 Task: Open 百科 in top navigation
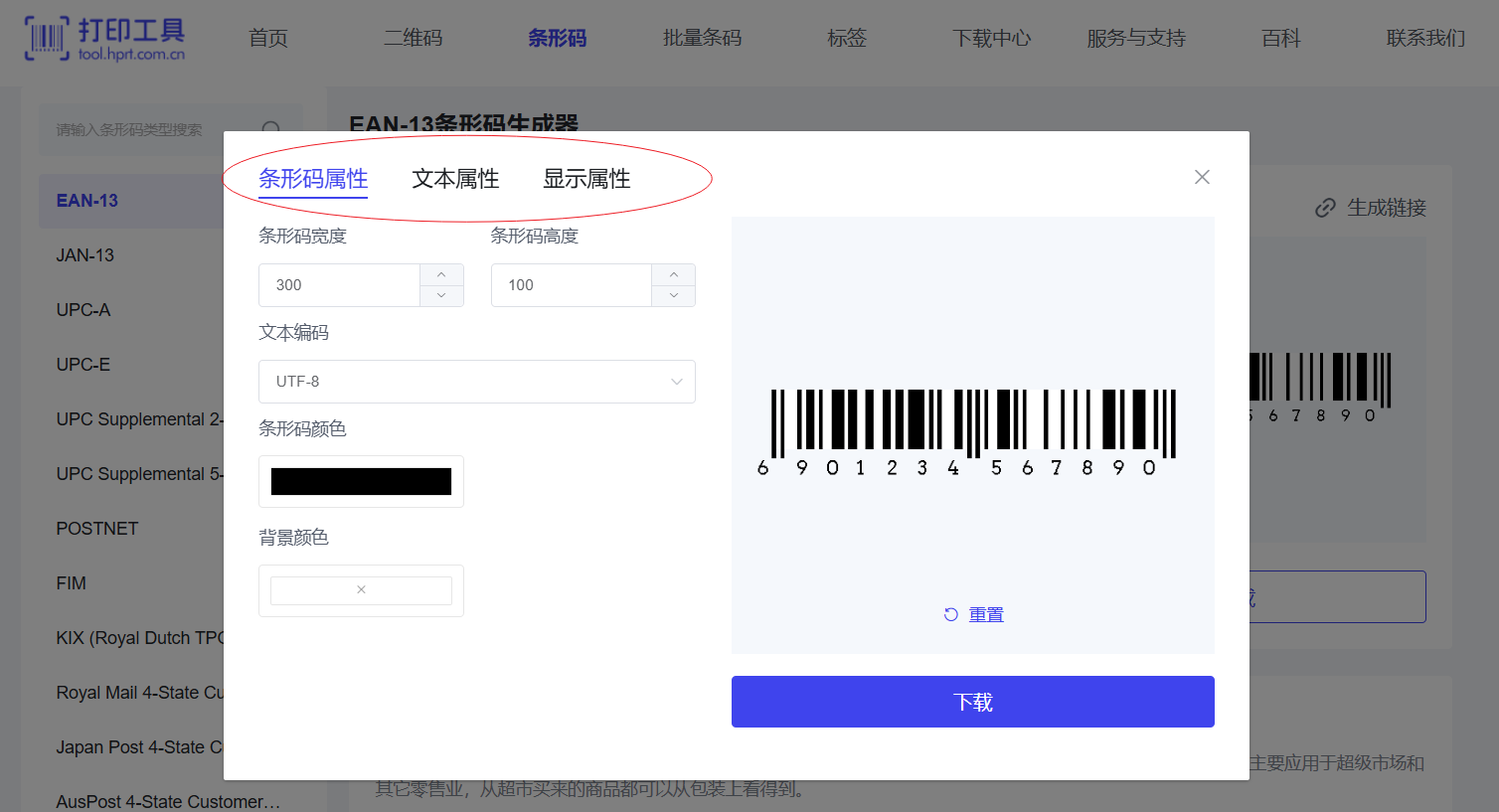[1281, 39]
